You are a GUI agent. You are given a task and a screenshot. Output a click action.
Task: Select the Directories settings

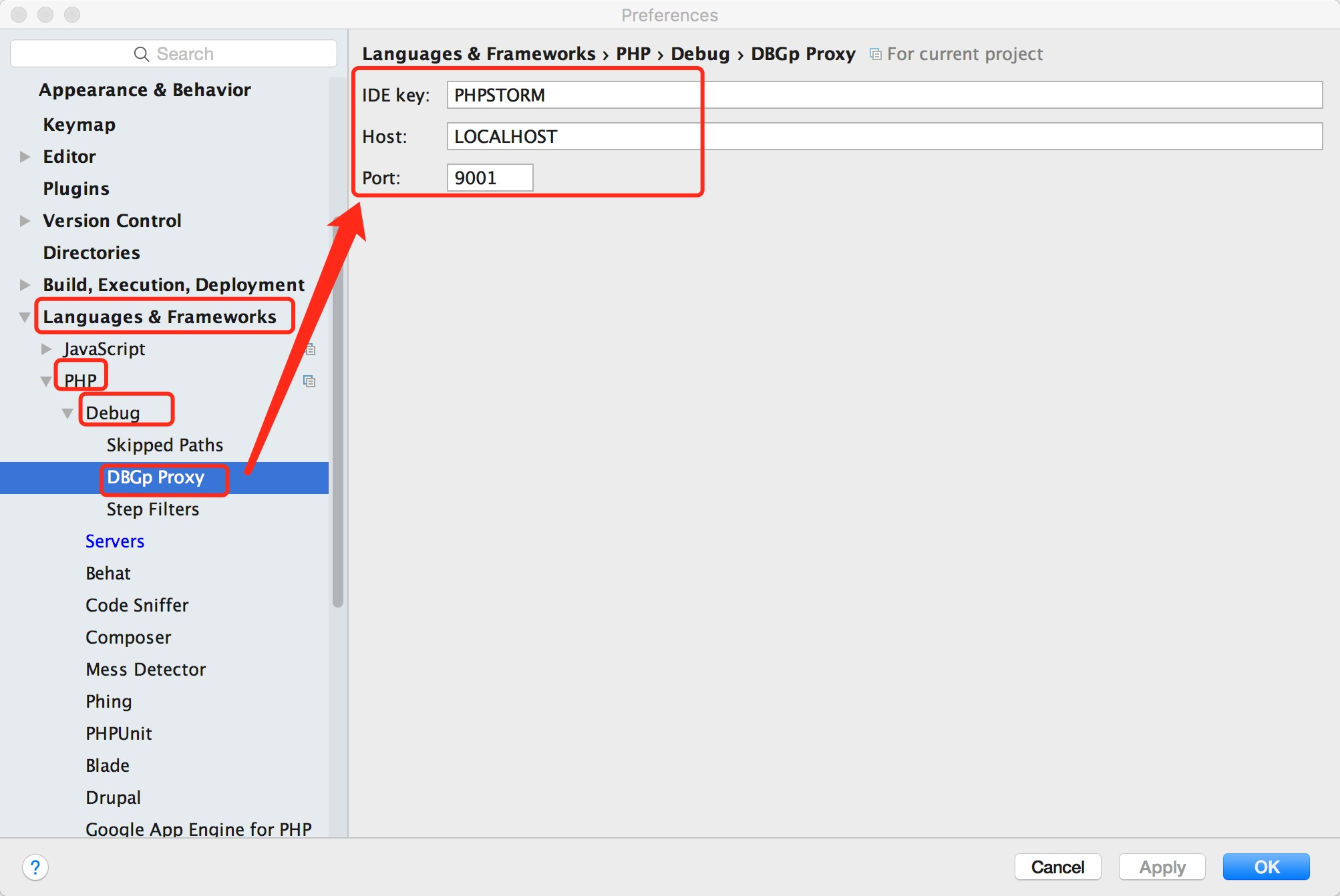(92, 253)
